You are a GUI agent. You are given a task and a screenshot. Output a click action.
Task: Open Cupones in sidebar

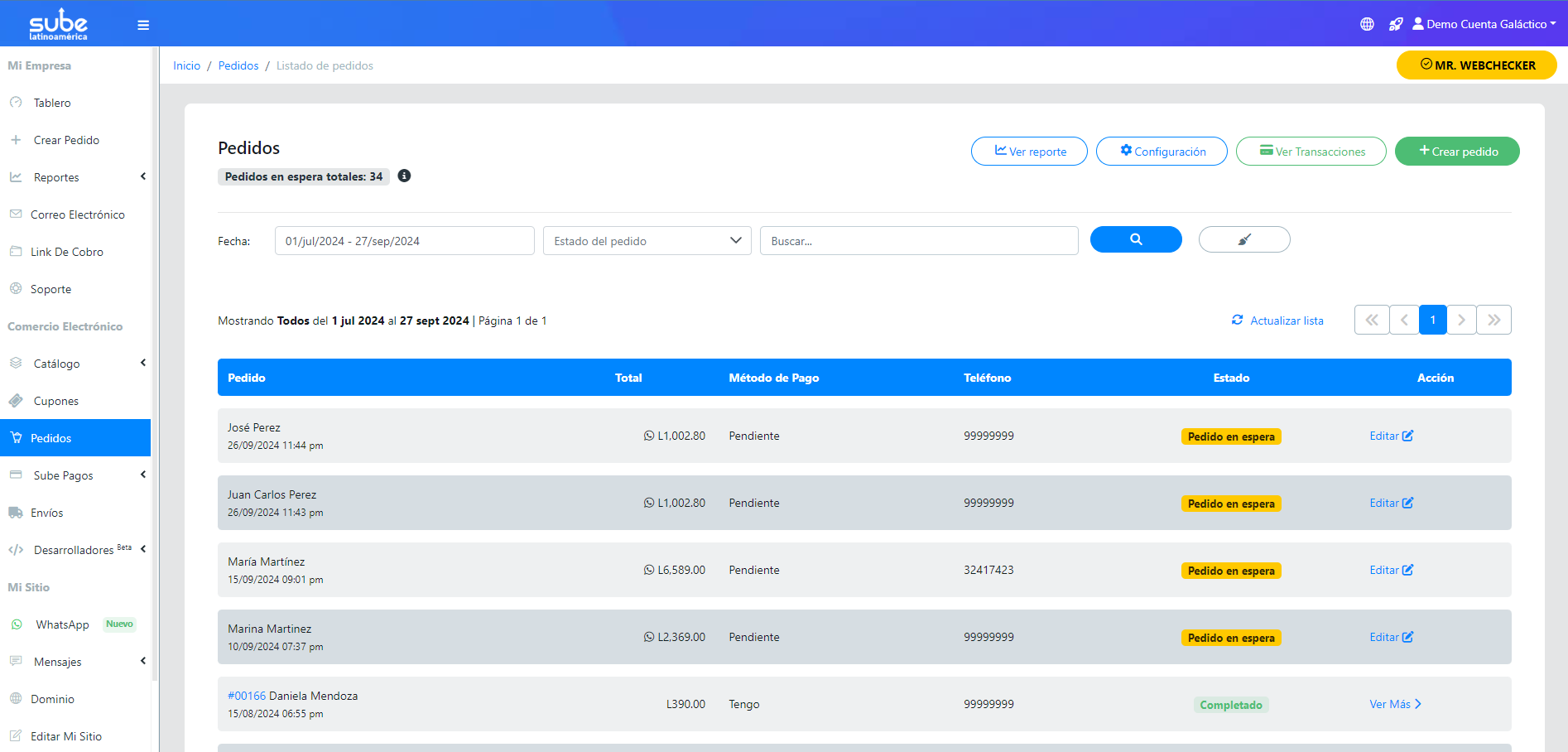click(x=75, y=401)
